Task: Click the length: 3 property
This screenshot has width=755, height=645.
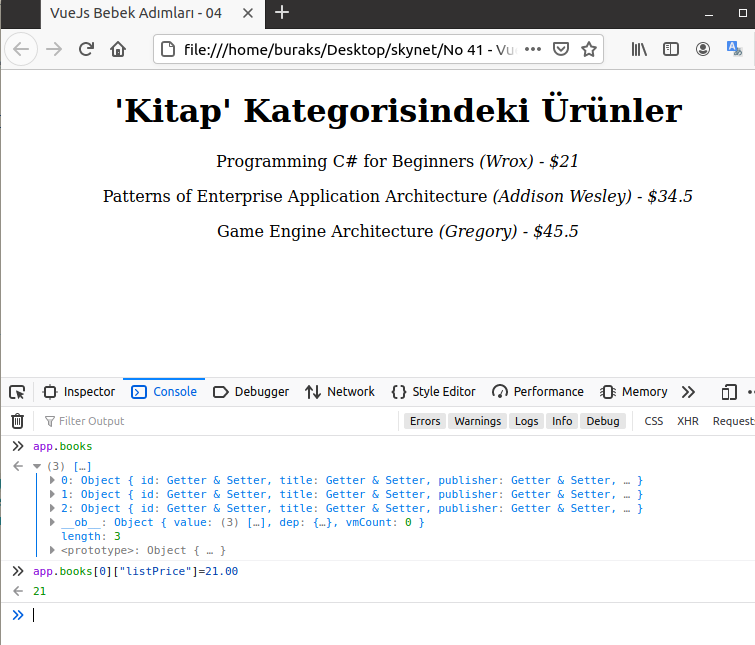Action: (x=91, y=536)
